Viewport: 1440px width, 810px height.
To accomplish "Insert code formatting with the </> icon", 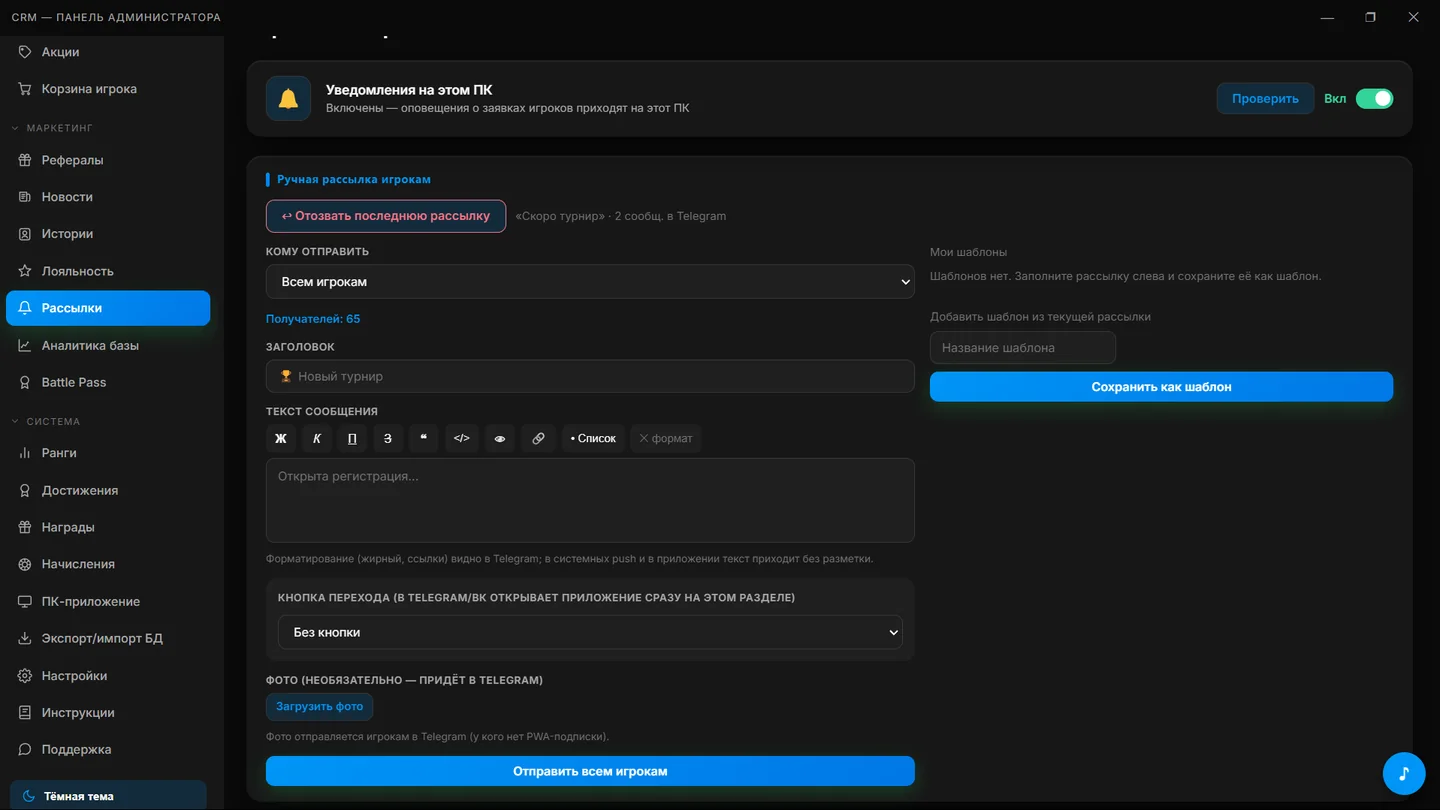I will pos(462,438).
